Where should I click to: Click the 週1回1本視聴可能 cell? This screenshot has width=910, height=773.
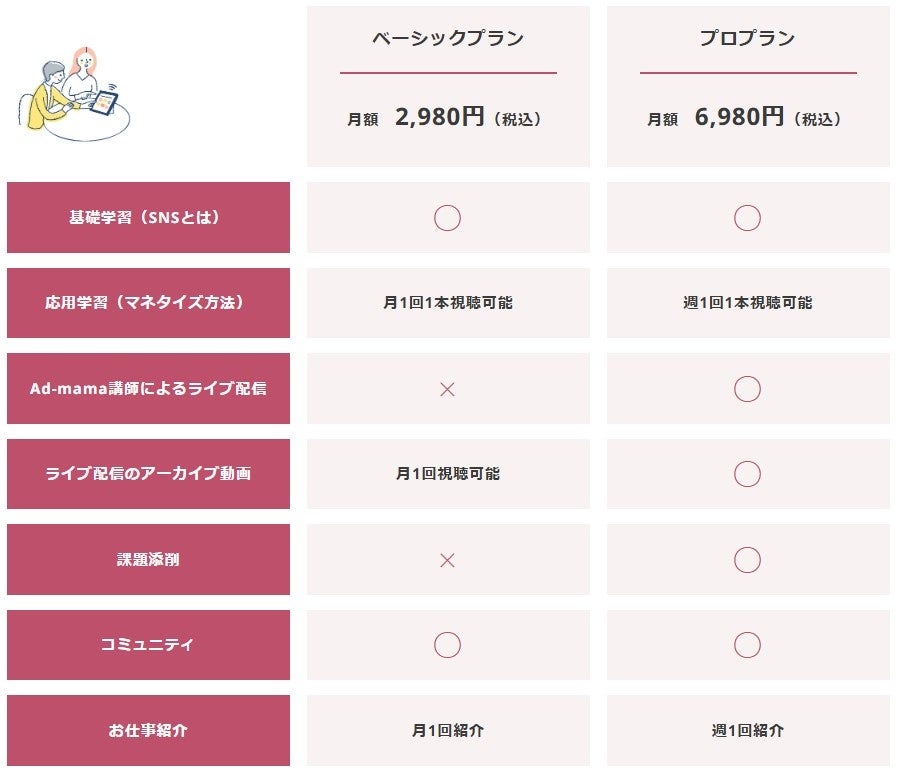pyautogui.click(x=747, y=303)
